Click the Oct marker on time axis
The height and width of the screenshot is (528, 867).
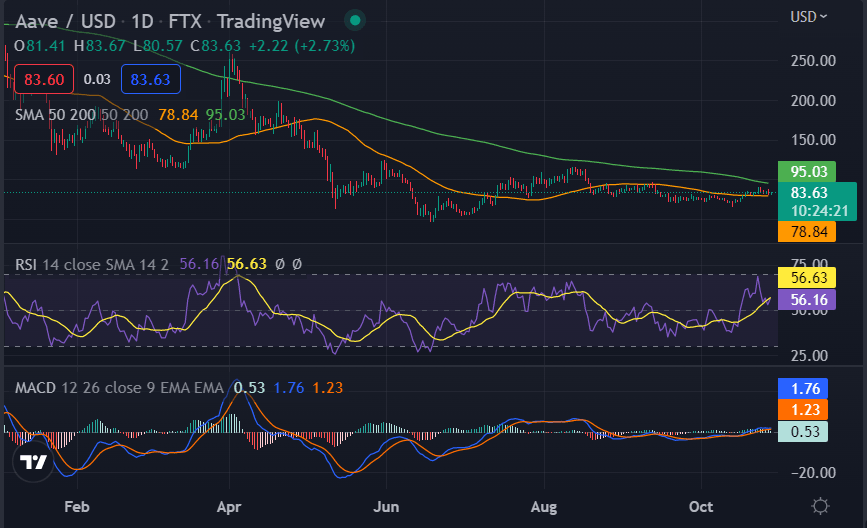(x=701, y=507)
